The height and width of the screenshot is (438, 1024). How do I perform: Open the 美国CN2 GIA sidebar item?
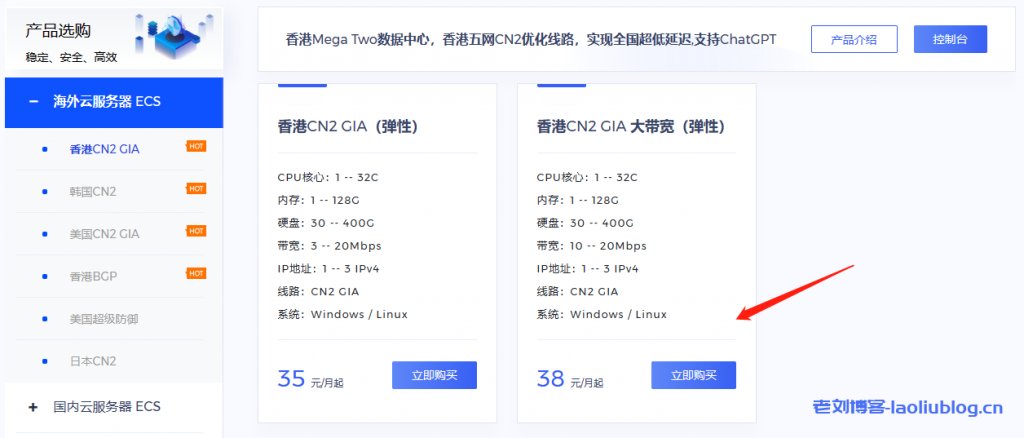pyautogui.click(x=104, y=233)
